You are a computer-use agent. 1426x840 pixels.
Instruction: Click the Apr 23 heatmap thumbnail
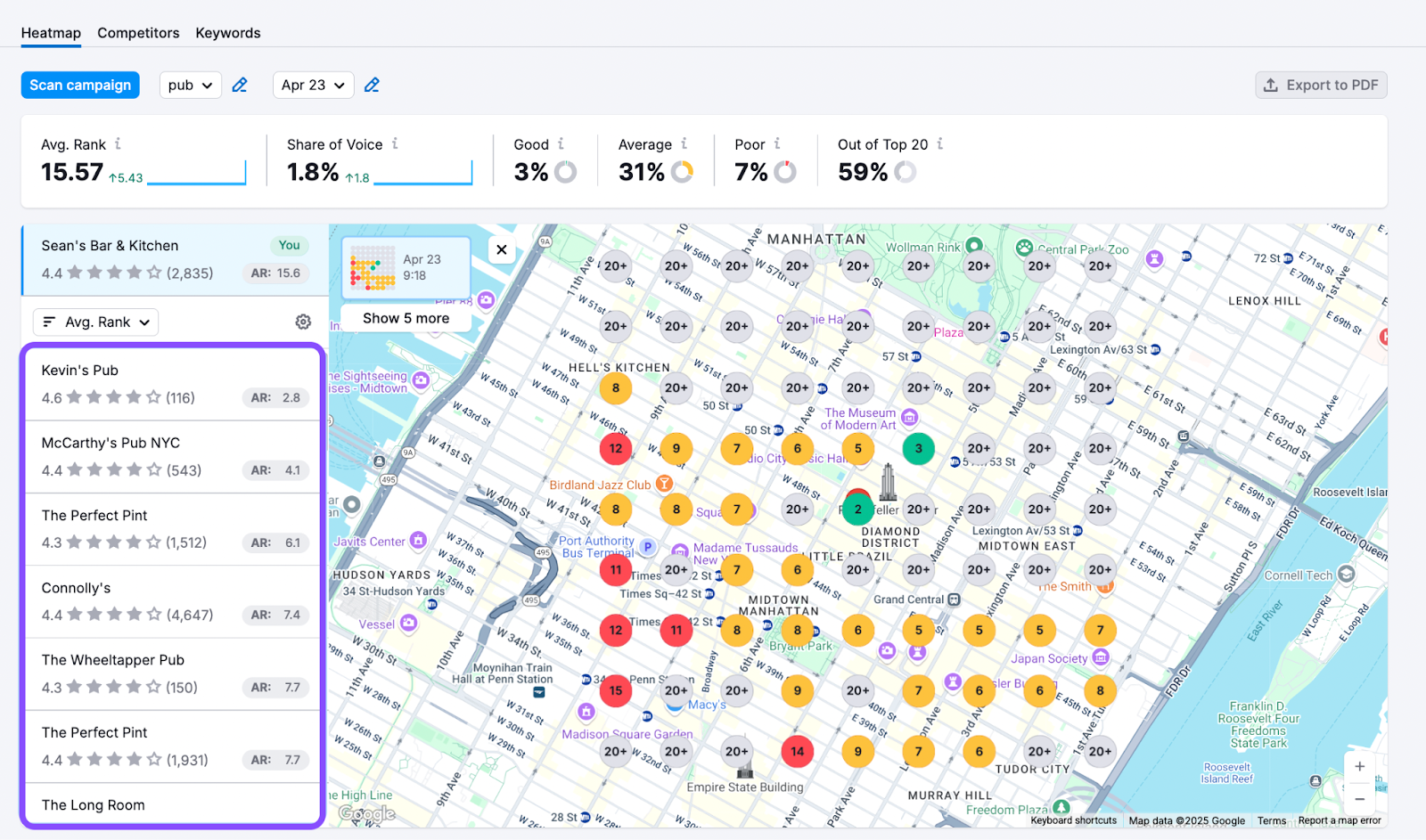click(373, 267)
